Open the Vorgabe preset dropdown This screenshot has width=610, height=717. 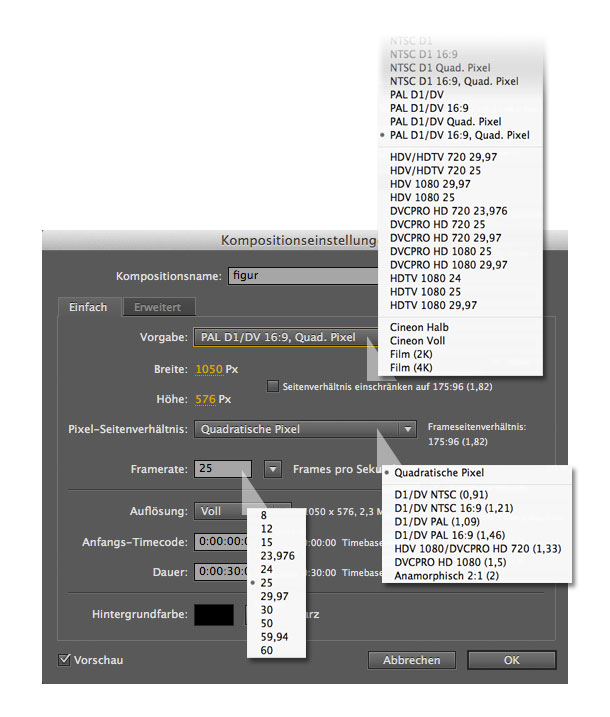285,338
